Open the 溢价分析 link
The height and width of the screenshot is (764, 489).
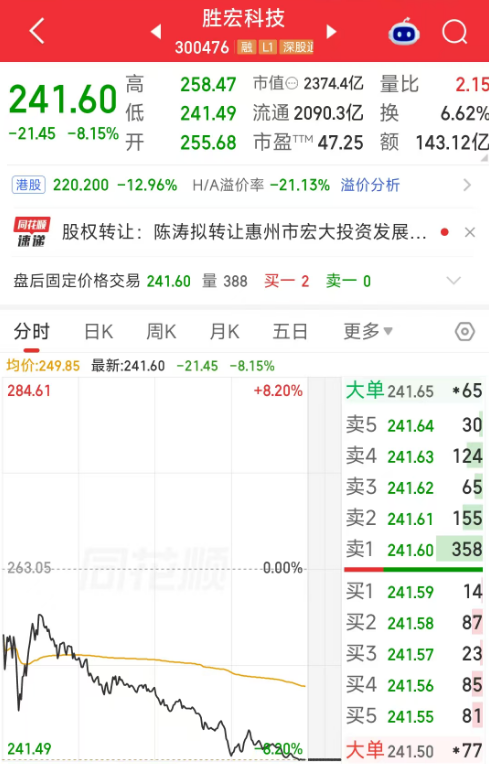pyautogui.click(x=370, y=185)
